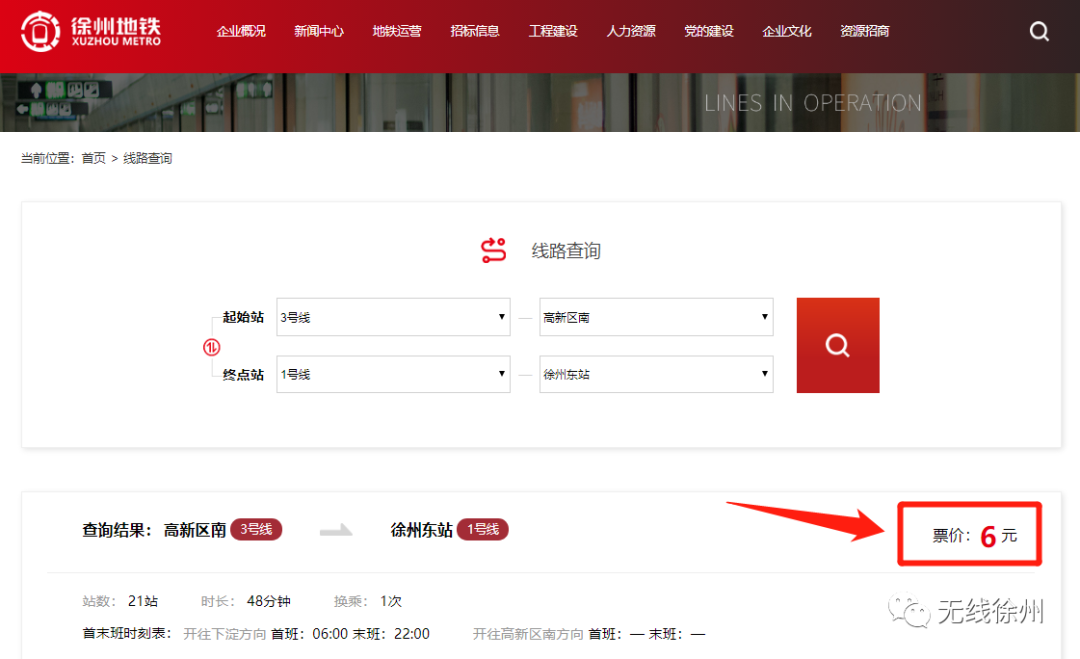Open the 招标信息 menu
Image resolution: width=1080 pixels, height=659 pixels.
[x=475, y=31]
